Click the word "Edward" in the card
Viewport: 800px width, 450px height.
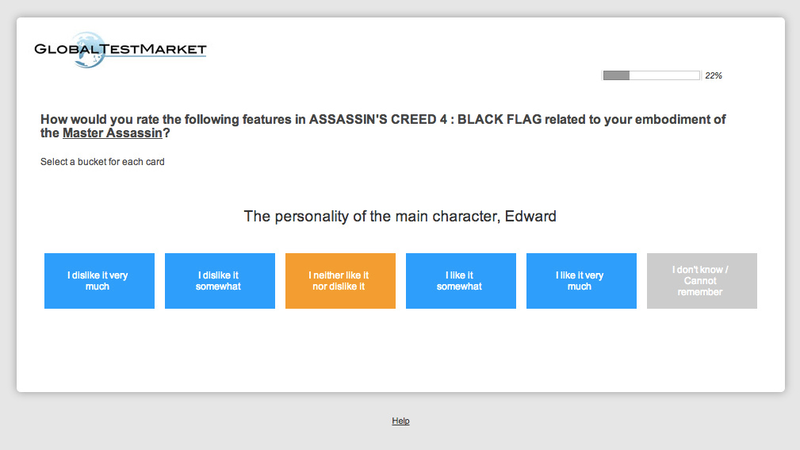tap(531, 216)
